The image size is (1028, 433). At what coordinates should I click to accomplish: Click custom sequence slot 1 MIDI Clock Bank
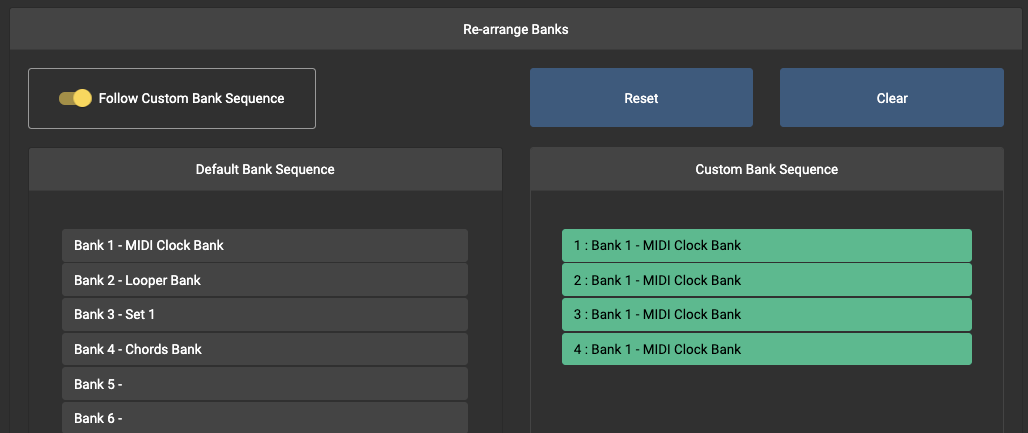(x=766, y=245)
